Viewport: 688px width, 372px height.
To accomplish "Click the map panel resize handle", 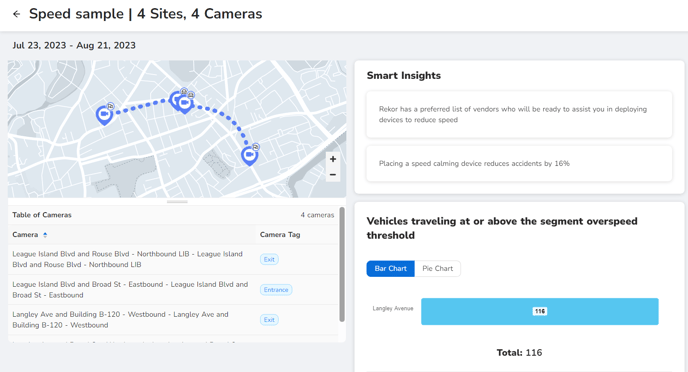I will [x=177, y=202].
